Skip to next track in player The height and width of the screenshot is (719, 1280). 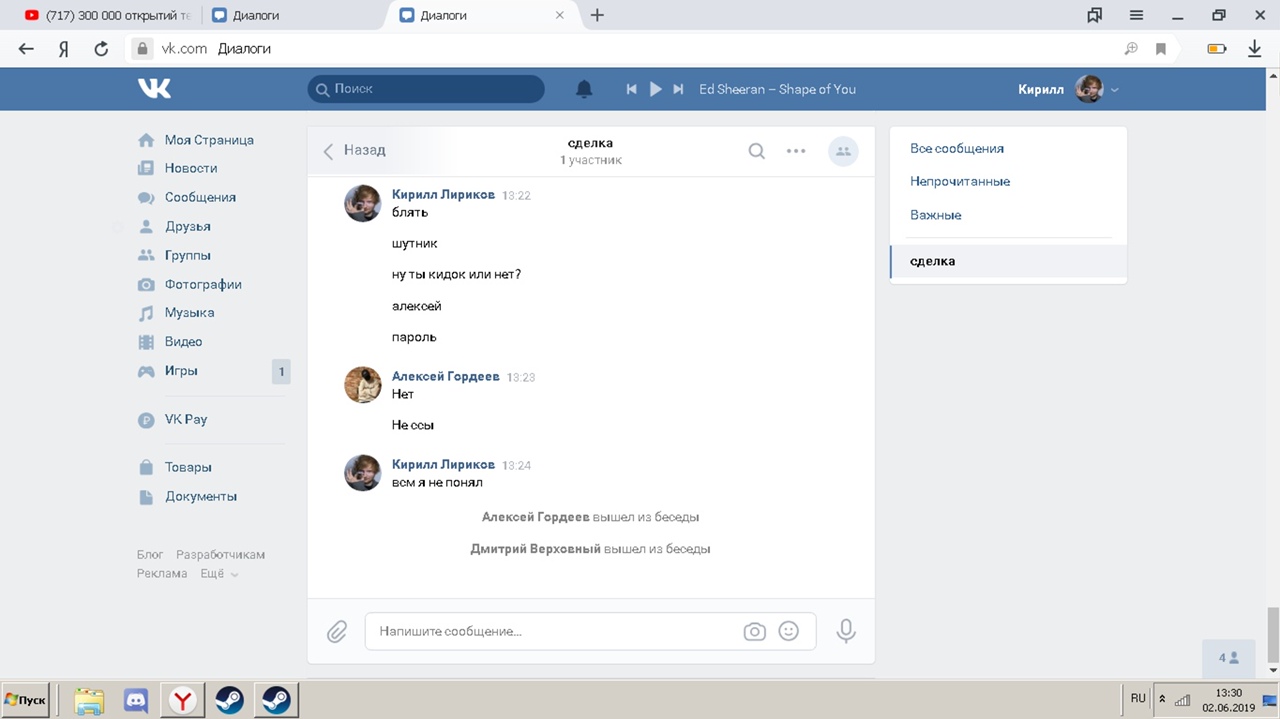coord(678,89)
